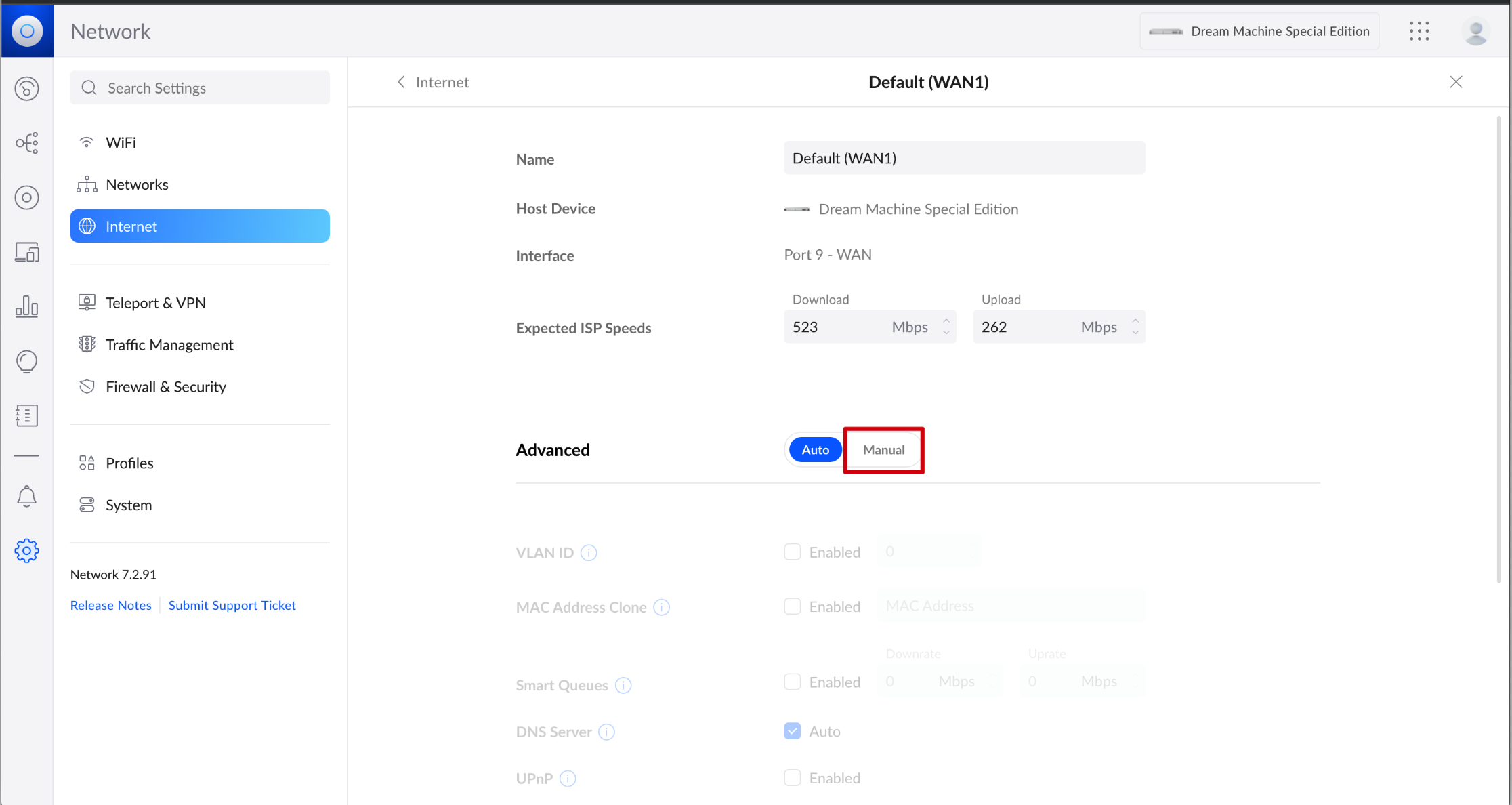Switch Advanced mode to Manual
This screenshot has width=1512, height=805.
tap(883, 450)
